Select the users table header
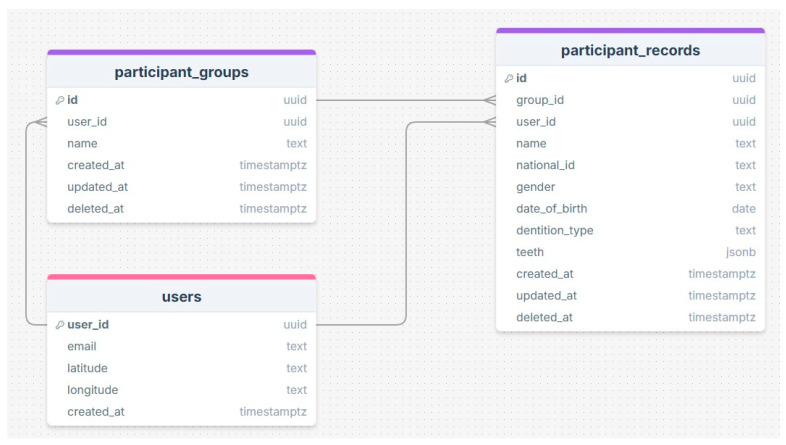The image size is (786, 445). click(x=181, y=296)
